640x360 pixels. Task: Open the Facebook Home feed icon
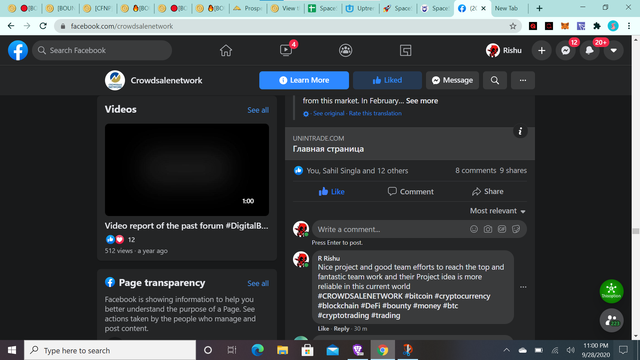click(x=226, y=51)
